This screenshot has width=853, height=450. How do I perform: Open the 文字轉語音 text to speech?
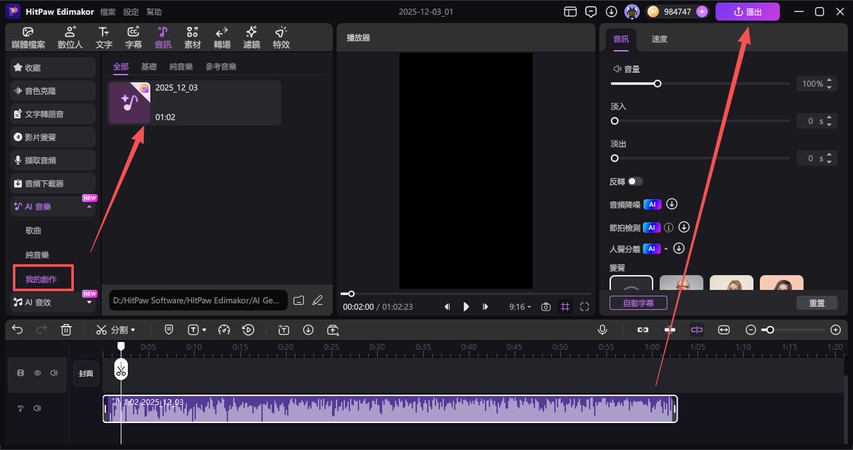point(53,114)
